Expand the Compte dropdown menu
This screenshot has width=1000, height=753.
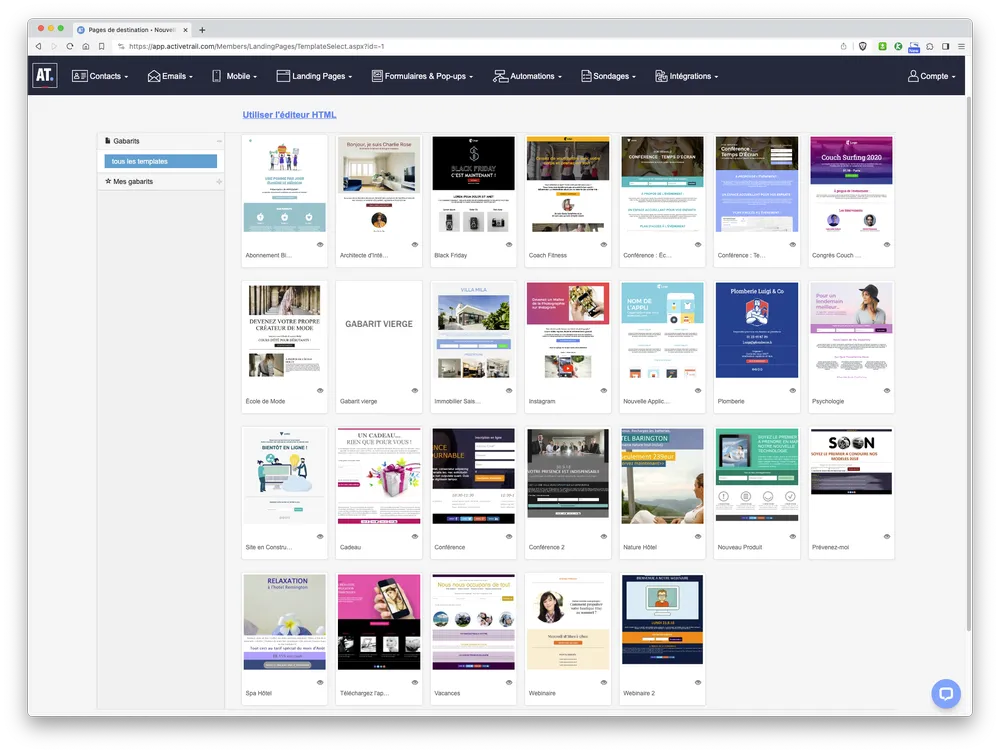pyautogui.click(x=932, y=75)
